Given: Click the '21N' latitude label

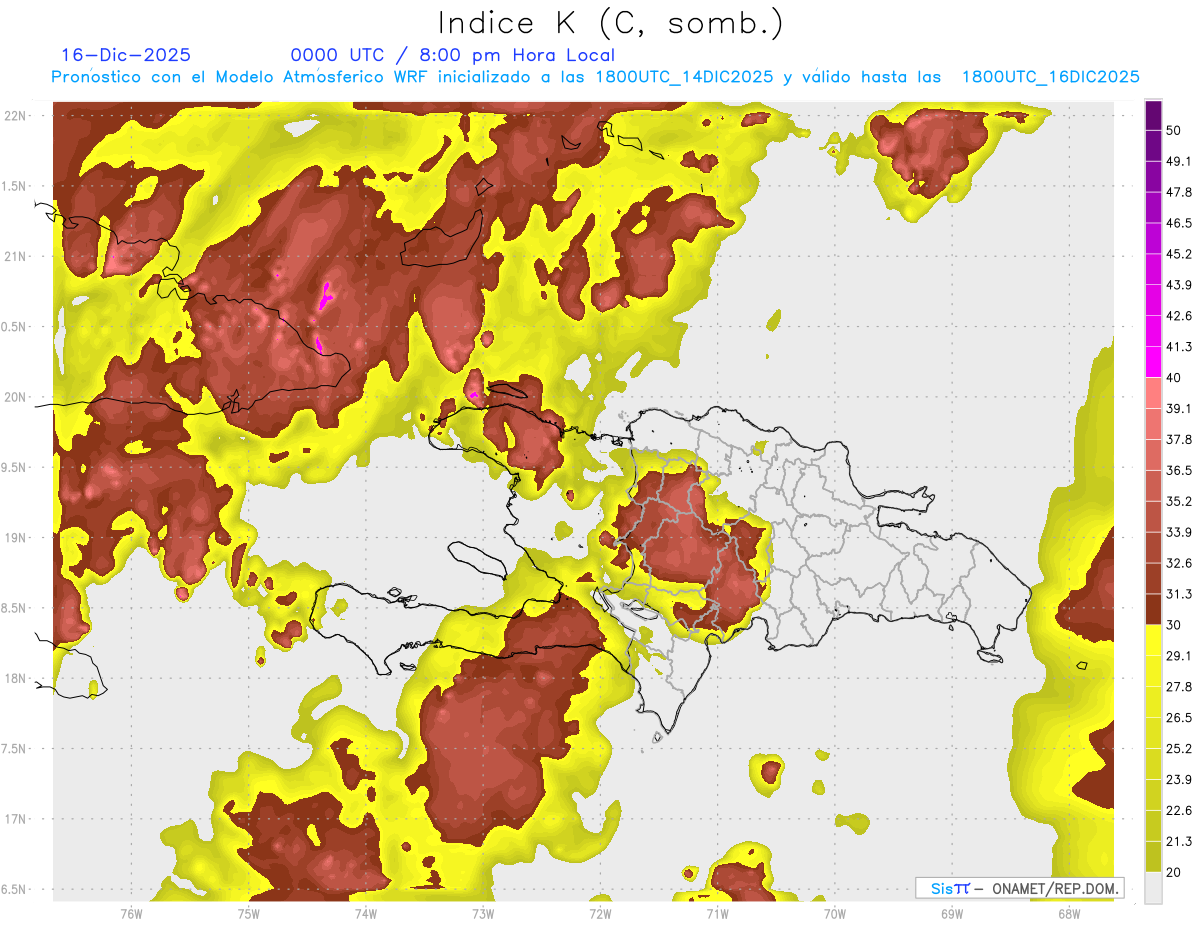Looking at the screenshot, I should point(16,256).
